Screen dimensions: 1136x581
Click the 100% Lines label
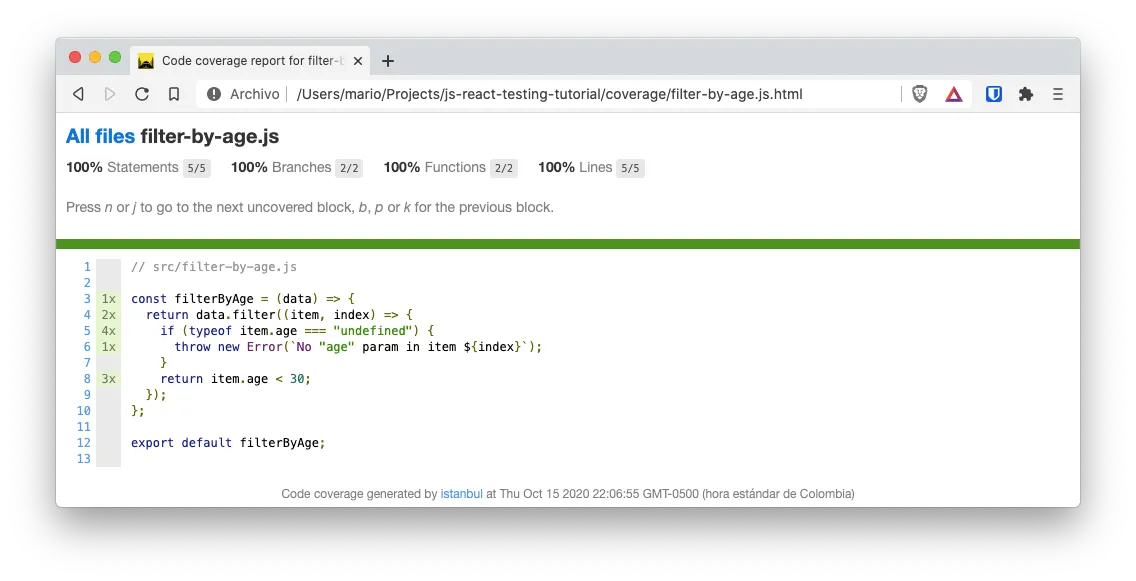click(575, 167)
